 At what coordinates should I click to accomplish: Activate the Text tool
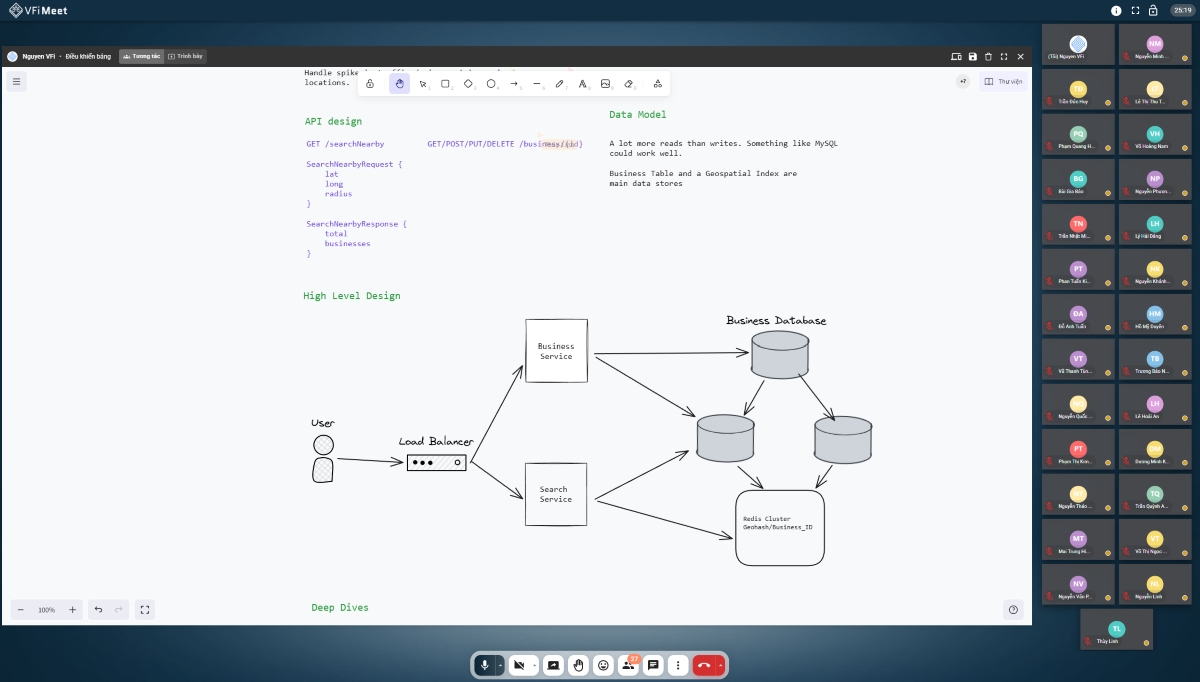582,84
